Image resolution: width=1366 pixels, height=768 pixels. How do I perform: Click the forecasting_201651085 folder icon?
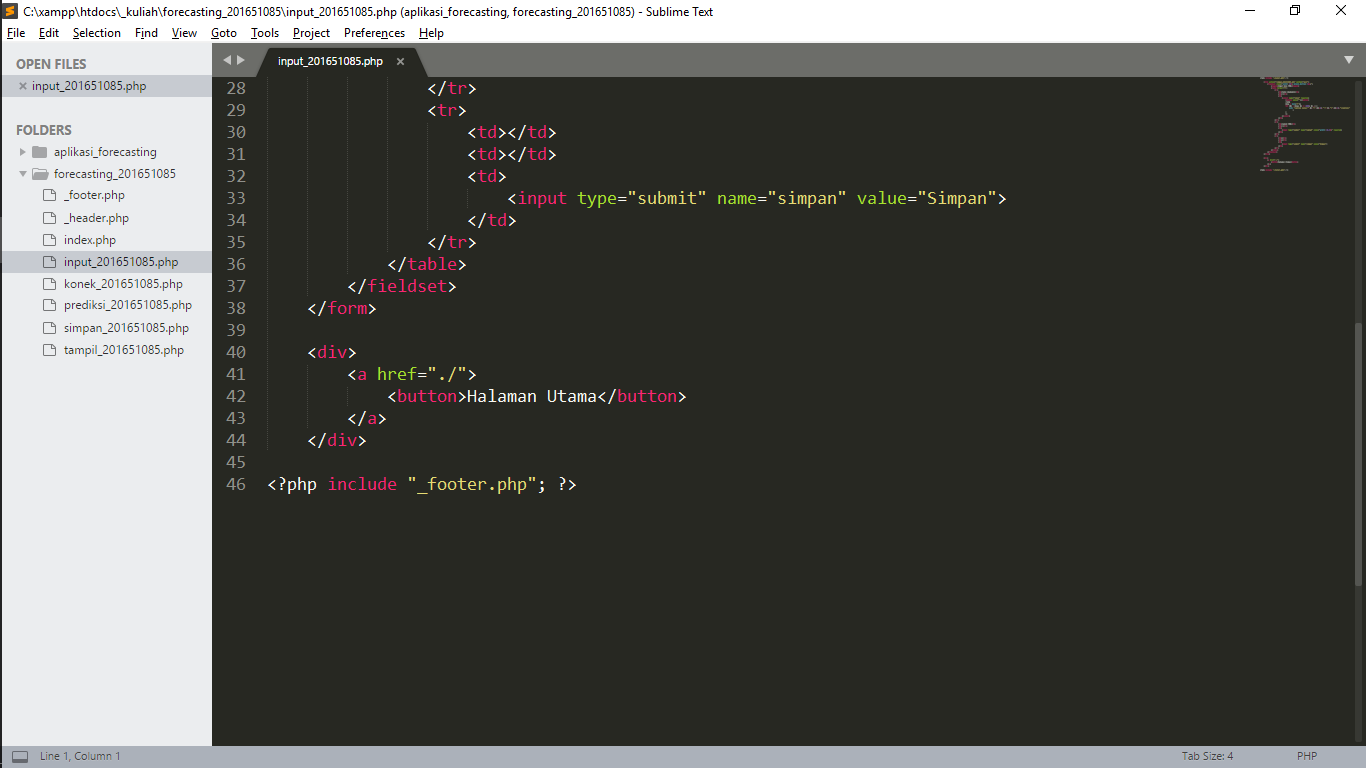[x=40, y=174]
